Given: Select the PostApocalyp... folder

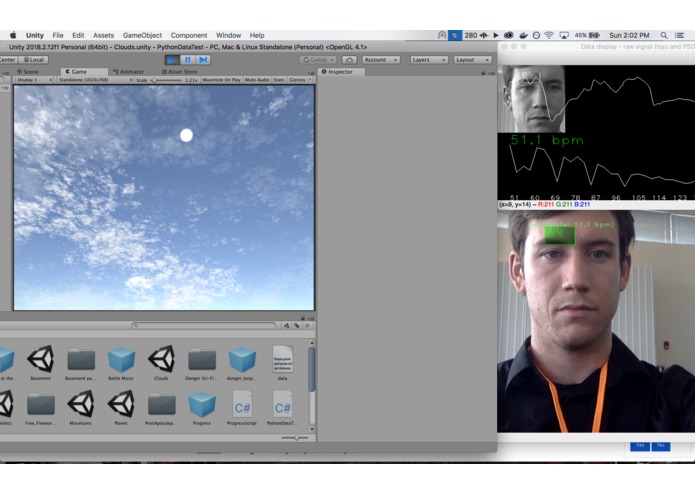Looking at the screenshot, I should click(161, 408).
